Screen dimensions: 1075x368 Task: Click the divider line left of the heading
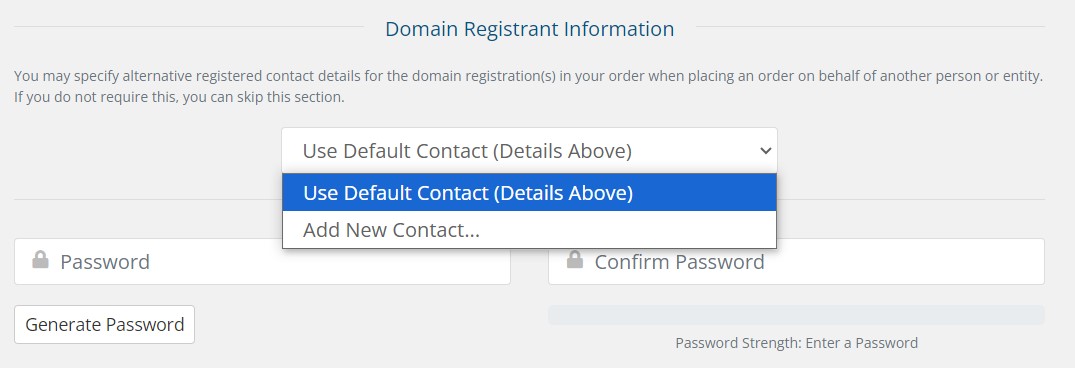pos(189,27)
